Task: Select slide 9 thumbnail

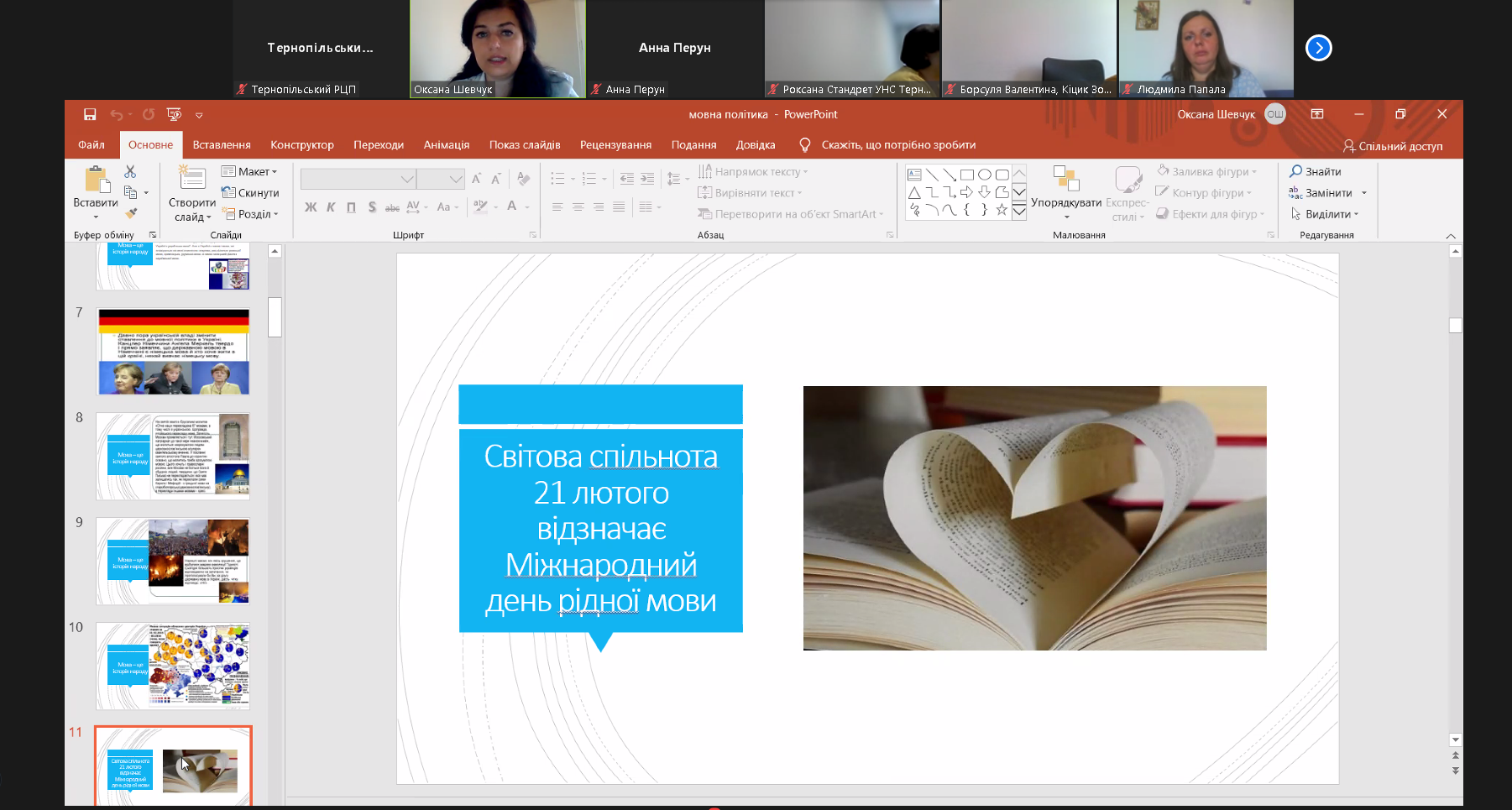Action: coord(174,561)
